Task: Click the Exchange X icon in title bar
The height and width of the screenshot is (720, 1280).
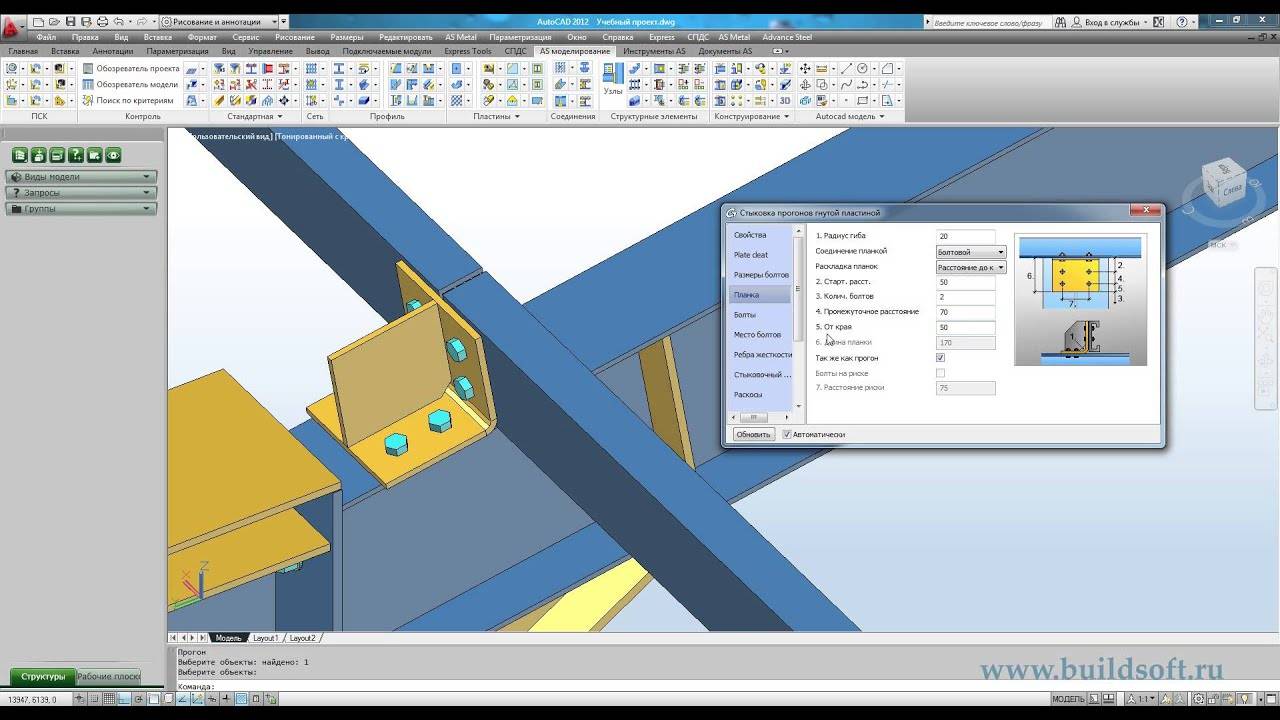Action: coord(1157,21)
